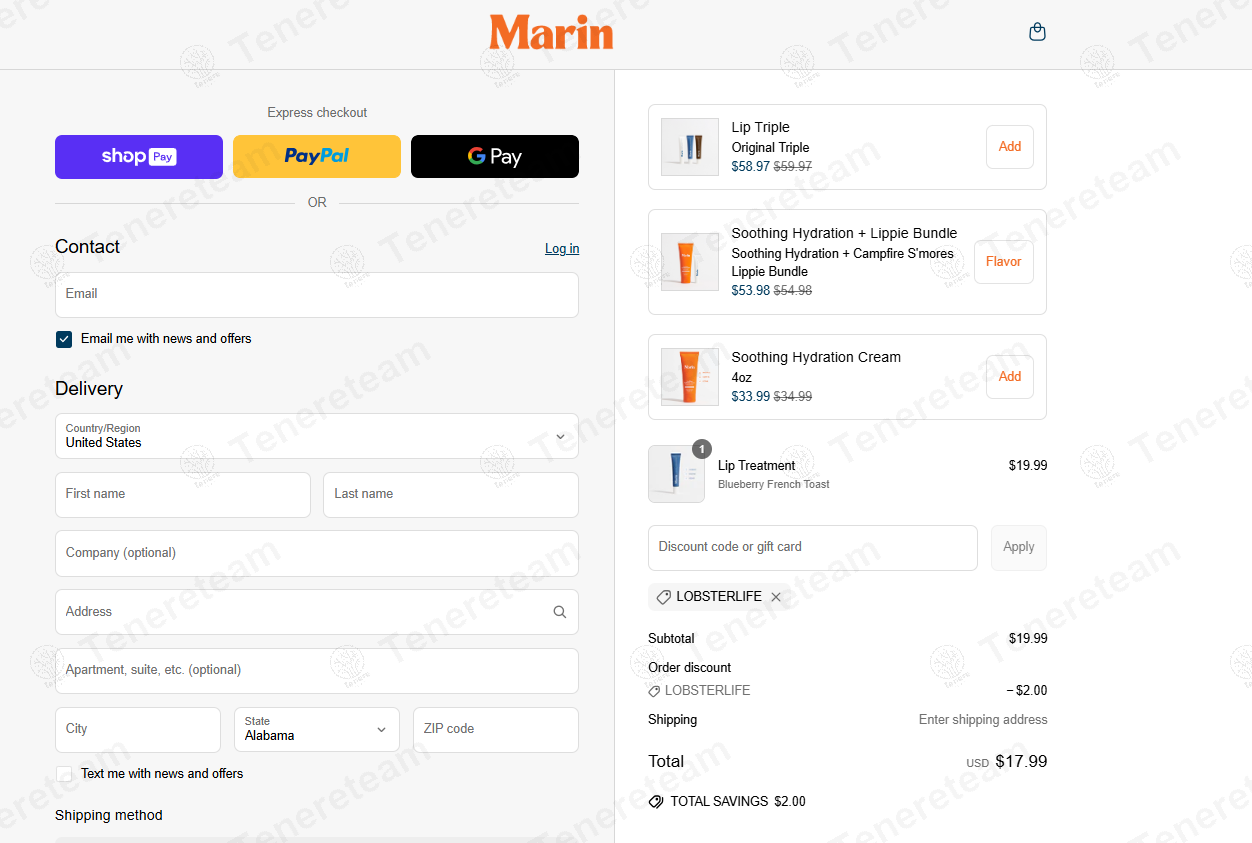Viewport: 1252px width, 843px height.
Task: Pay with PayPal
Action: click(x=317, y=157)
